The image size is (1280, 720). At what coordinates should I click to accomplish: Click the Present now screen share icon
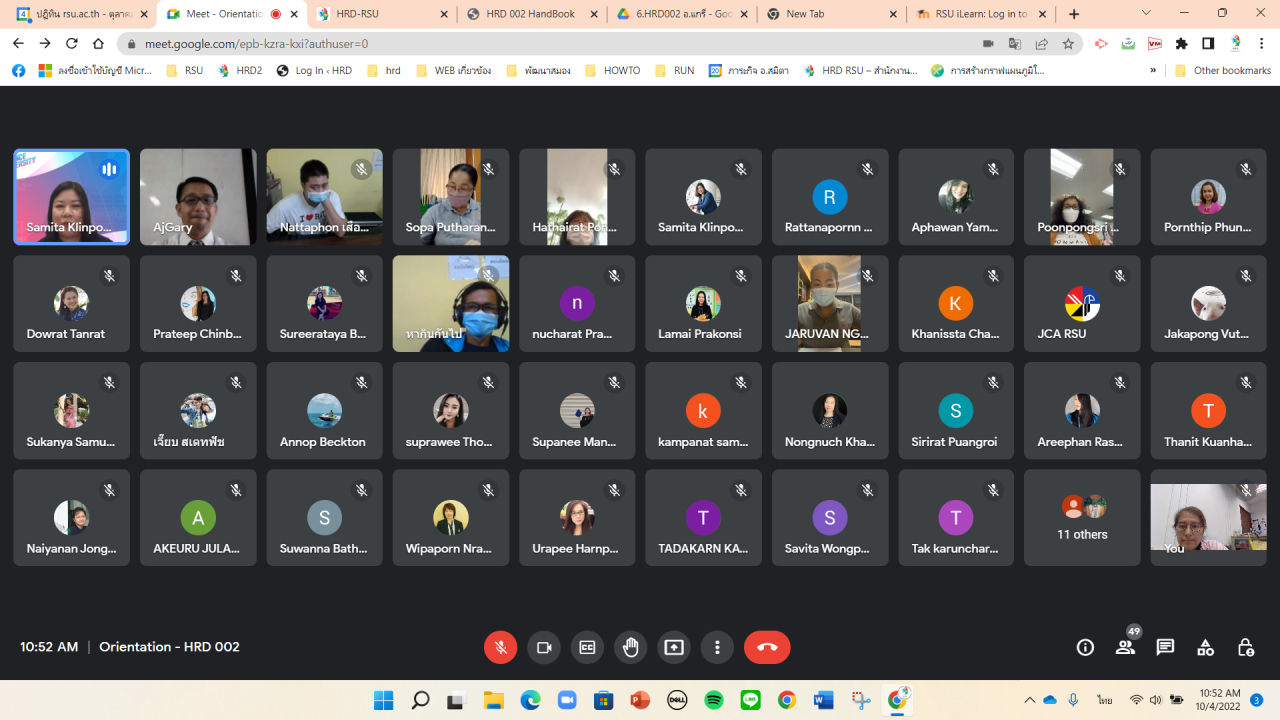[x=674, y=647]
